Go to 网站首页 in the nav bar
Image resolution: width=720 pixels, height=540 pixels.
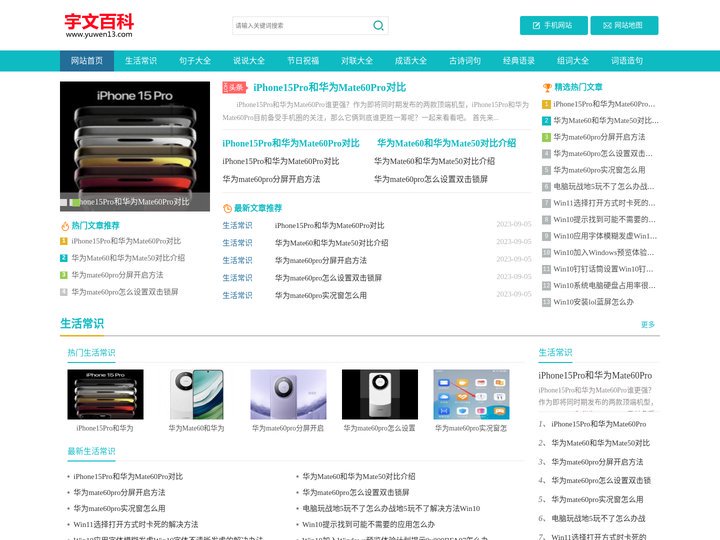pos(87,61)
